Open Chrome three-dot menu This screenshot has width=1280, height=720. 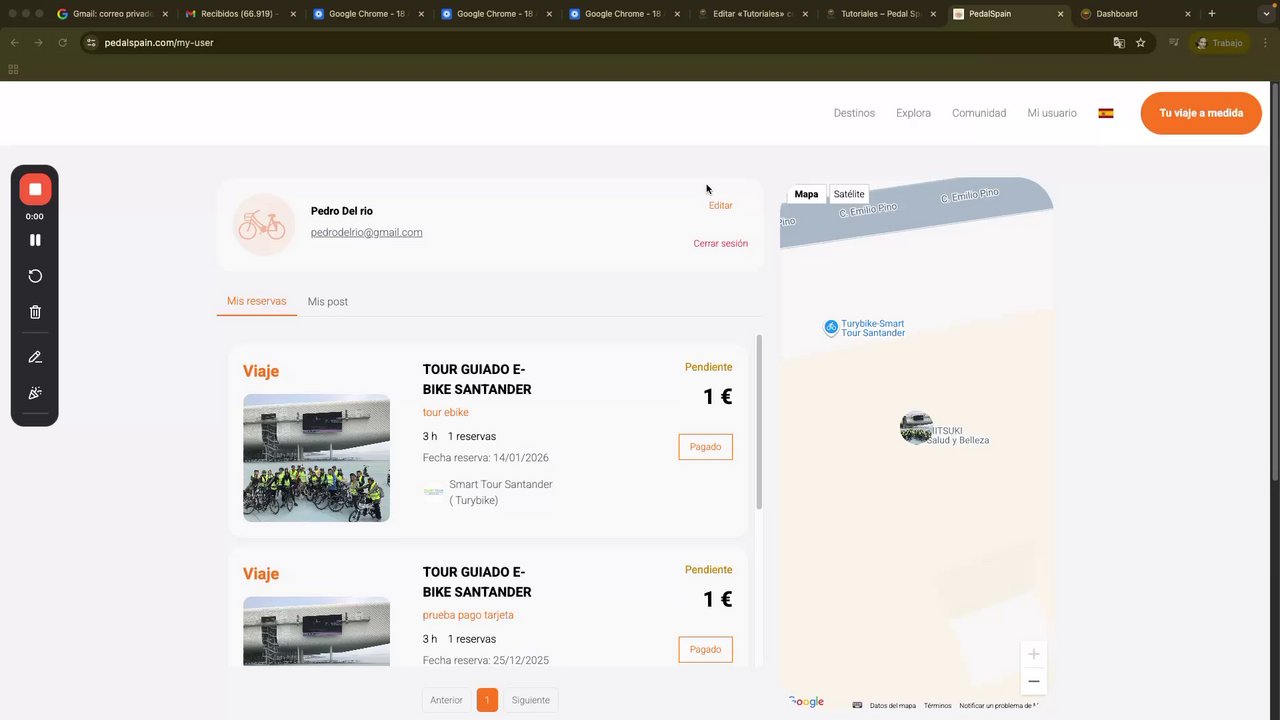(x=1266, y=43)
